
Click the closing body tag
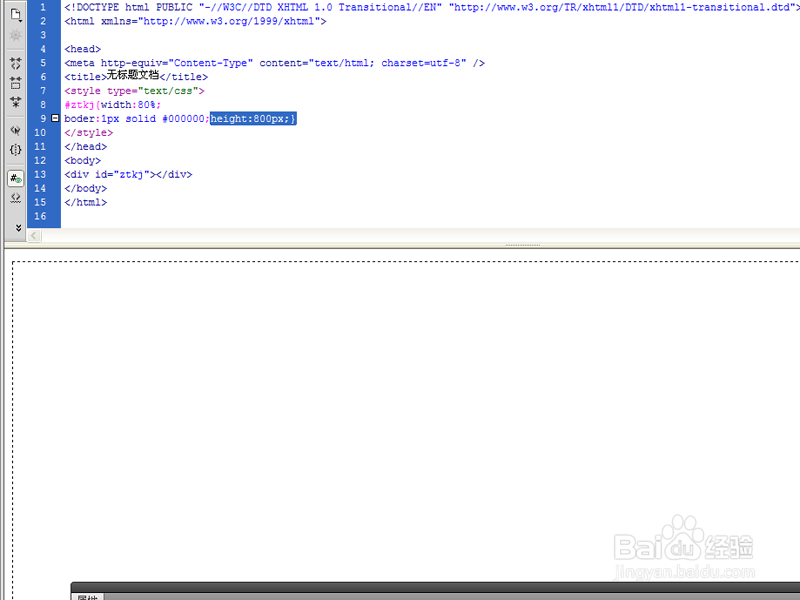86,188
